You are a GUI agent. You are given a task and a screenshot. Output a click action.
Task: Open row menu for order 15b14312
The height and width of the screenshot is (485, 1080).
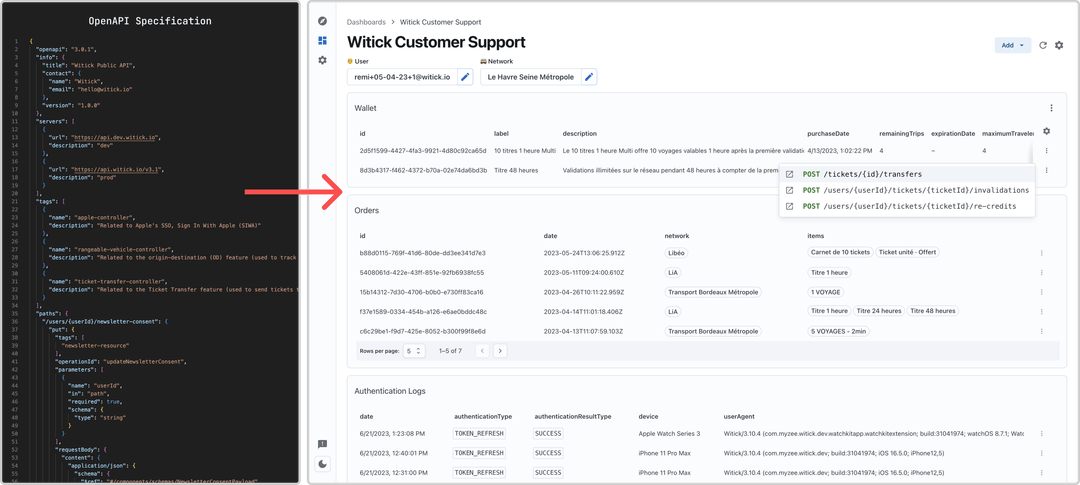click(1041, 292)
